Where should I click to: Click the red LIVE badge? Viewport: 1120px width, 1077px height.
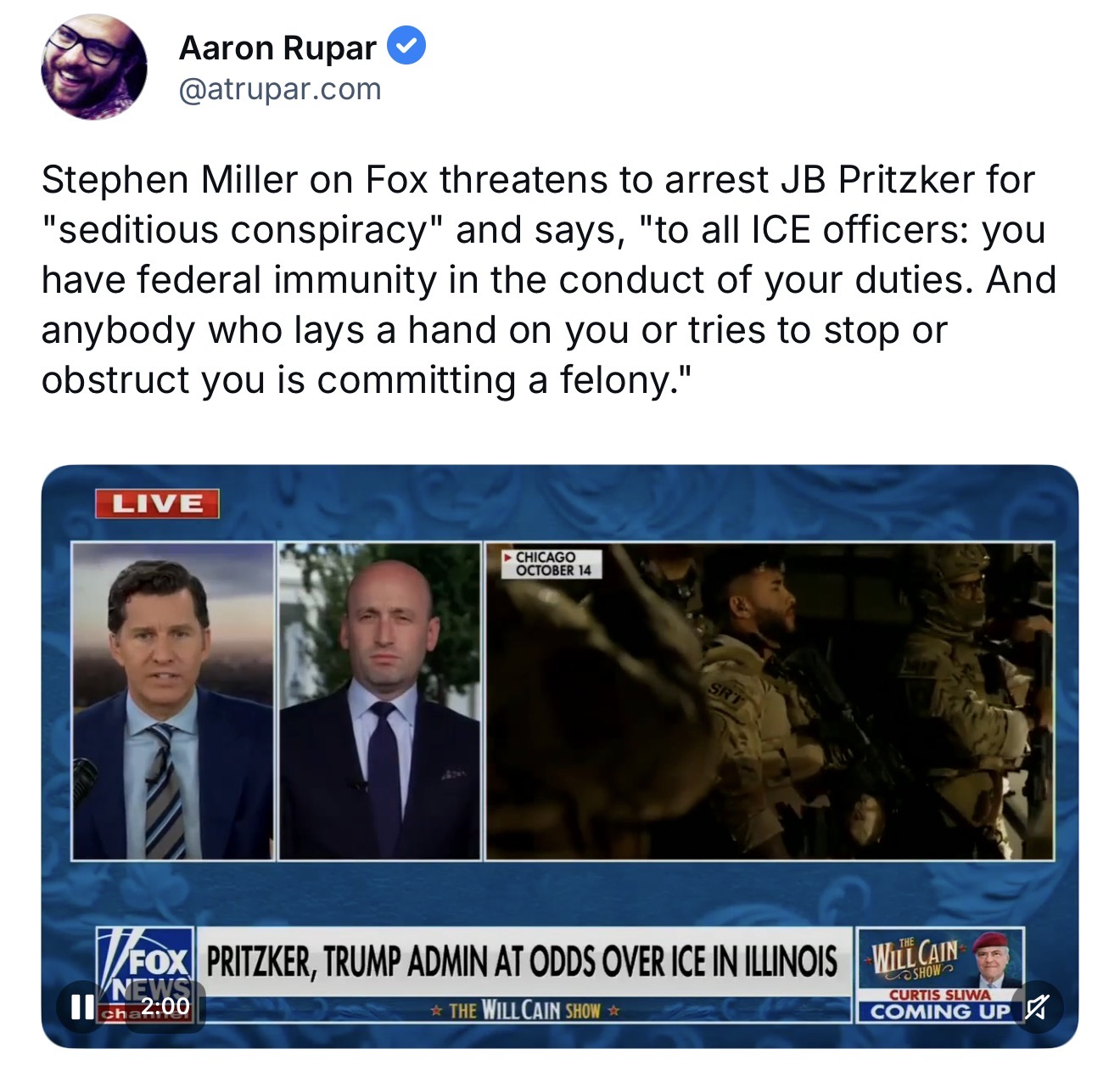click(x=157, y=504)
